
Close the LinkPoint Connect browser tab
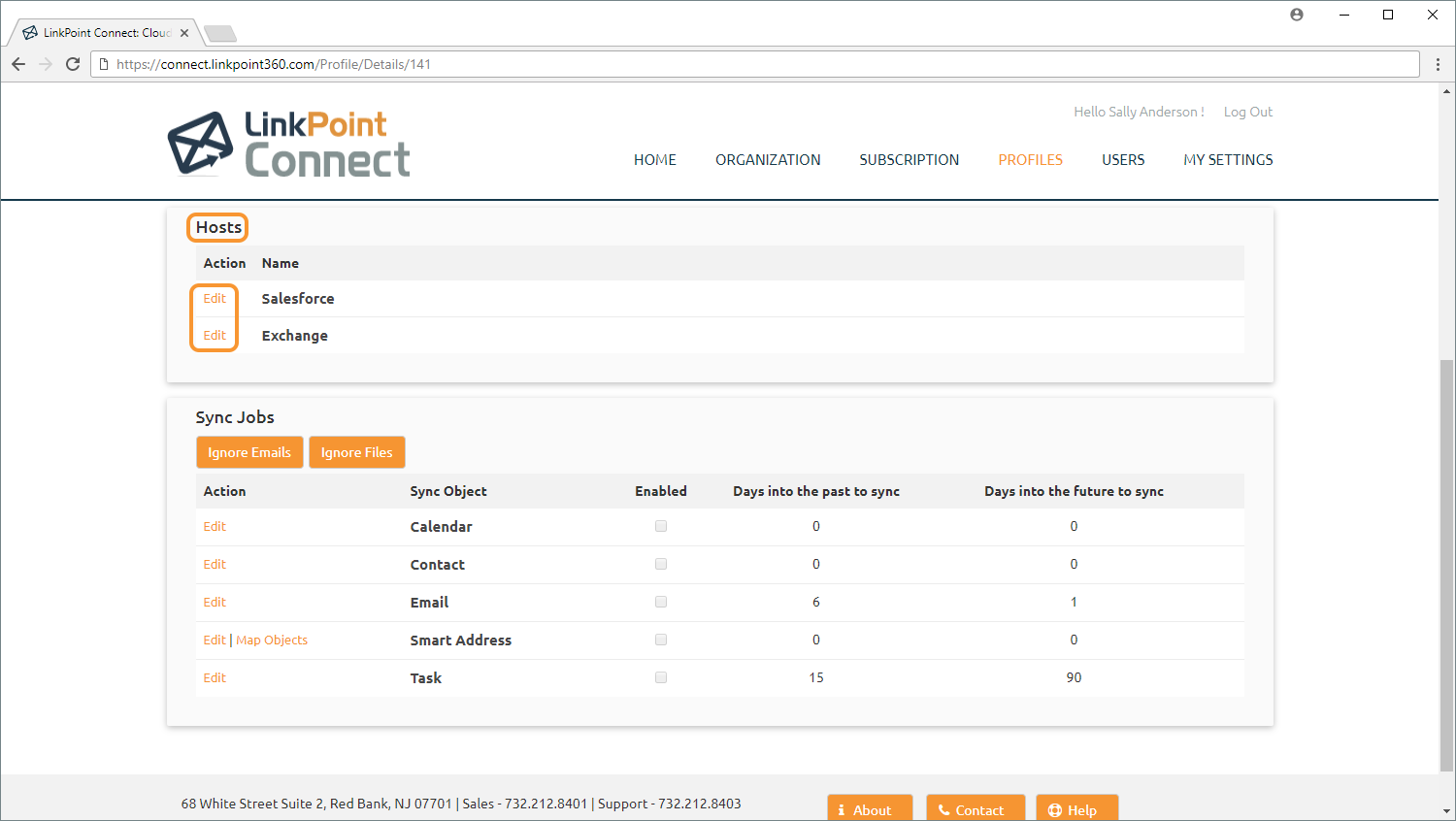(x=184, y=33)
